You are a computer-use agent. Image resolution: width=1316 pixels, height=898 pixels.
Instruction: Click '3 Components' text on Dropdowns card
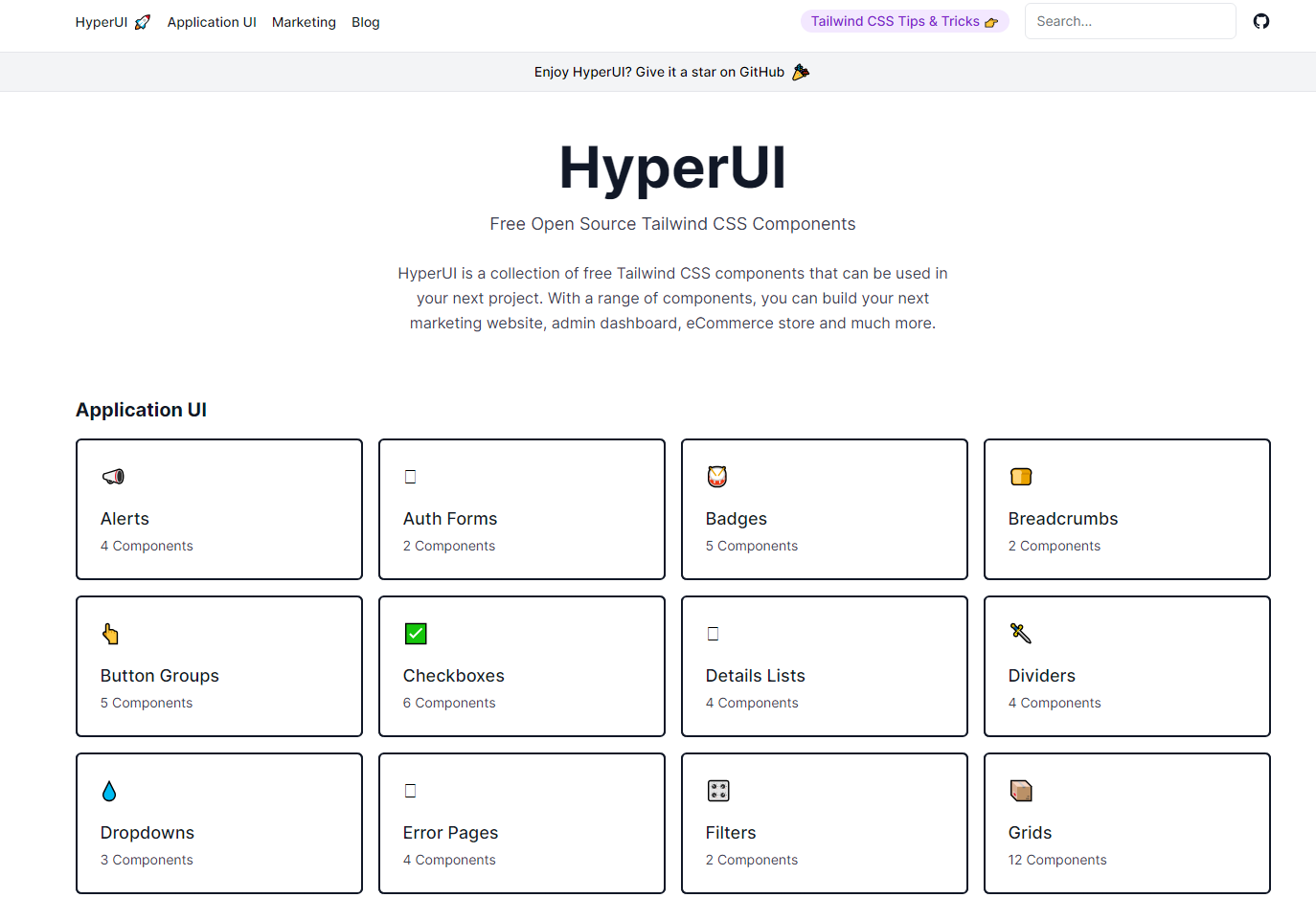click(147, 860)
